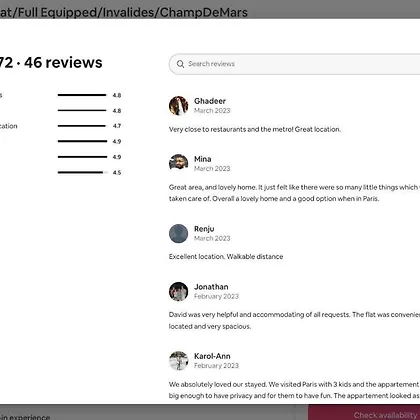Click Jonathan's review about David
Image resolution: width=420 pixels, height=420 pixels.
294,320
